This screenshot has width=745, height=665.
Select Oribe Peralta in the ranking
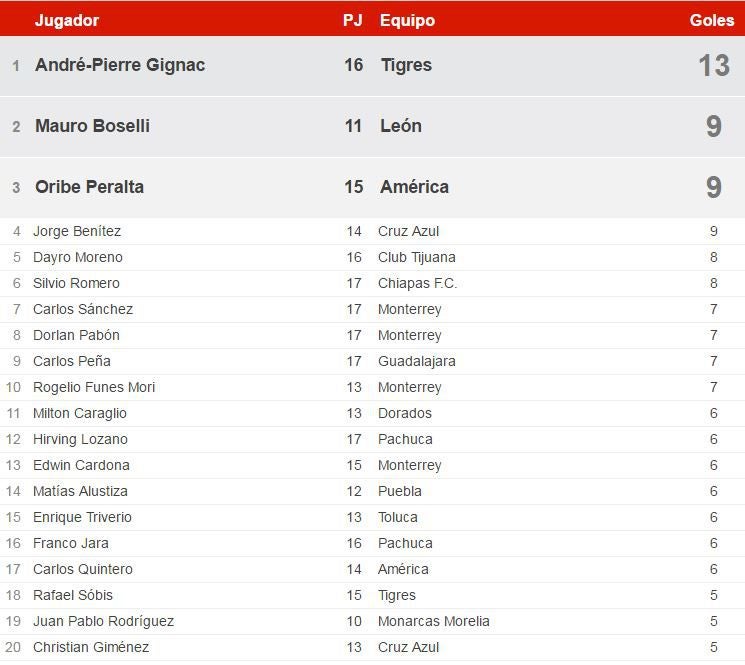[x=89, y=187]
